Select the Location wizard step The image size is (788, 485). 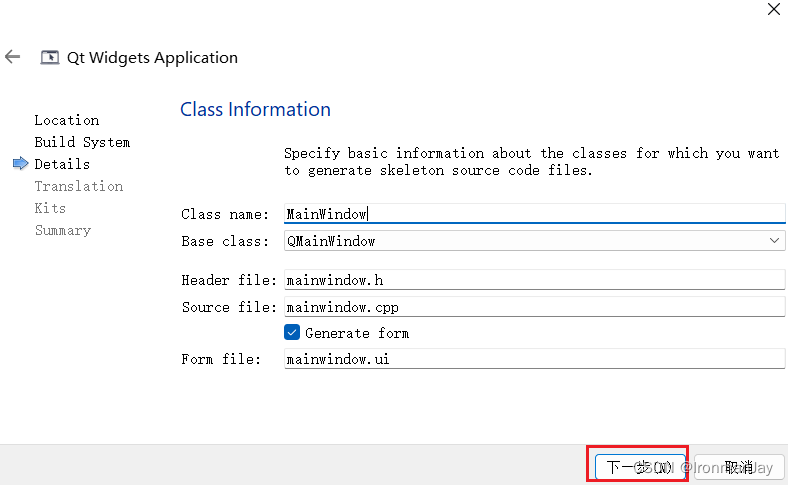pos(67,120)
